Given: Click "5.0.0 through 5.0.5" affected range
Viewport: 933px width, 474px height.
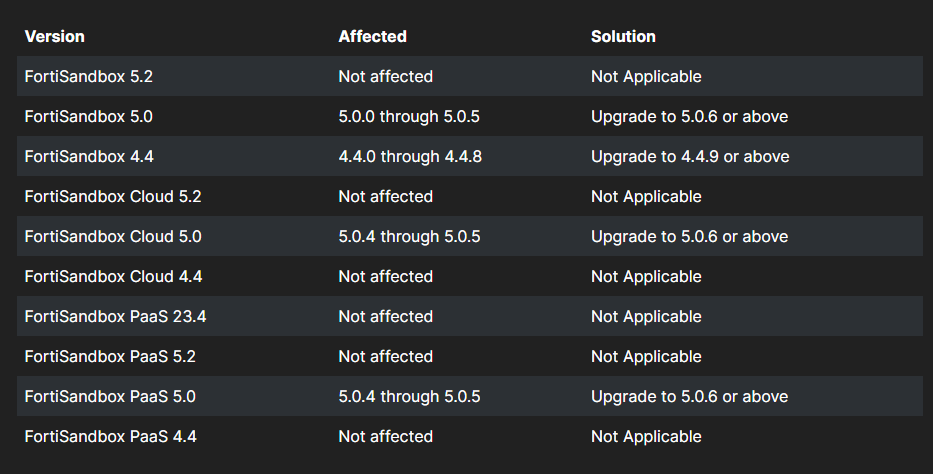Looking at the screenshot, I should coord(409,116).
